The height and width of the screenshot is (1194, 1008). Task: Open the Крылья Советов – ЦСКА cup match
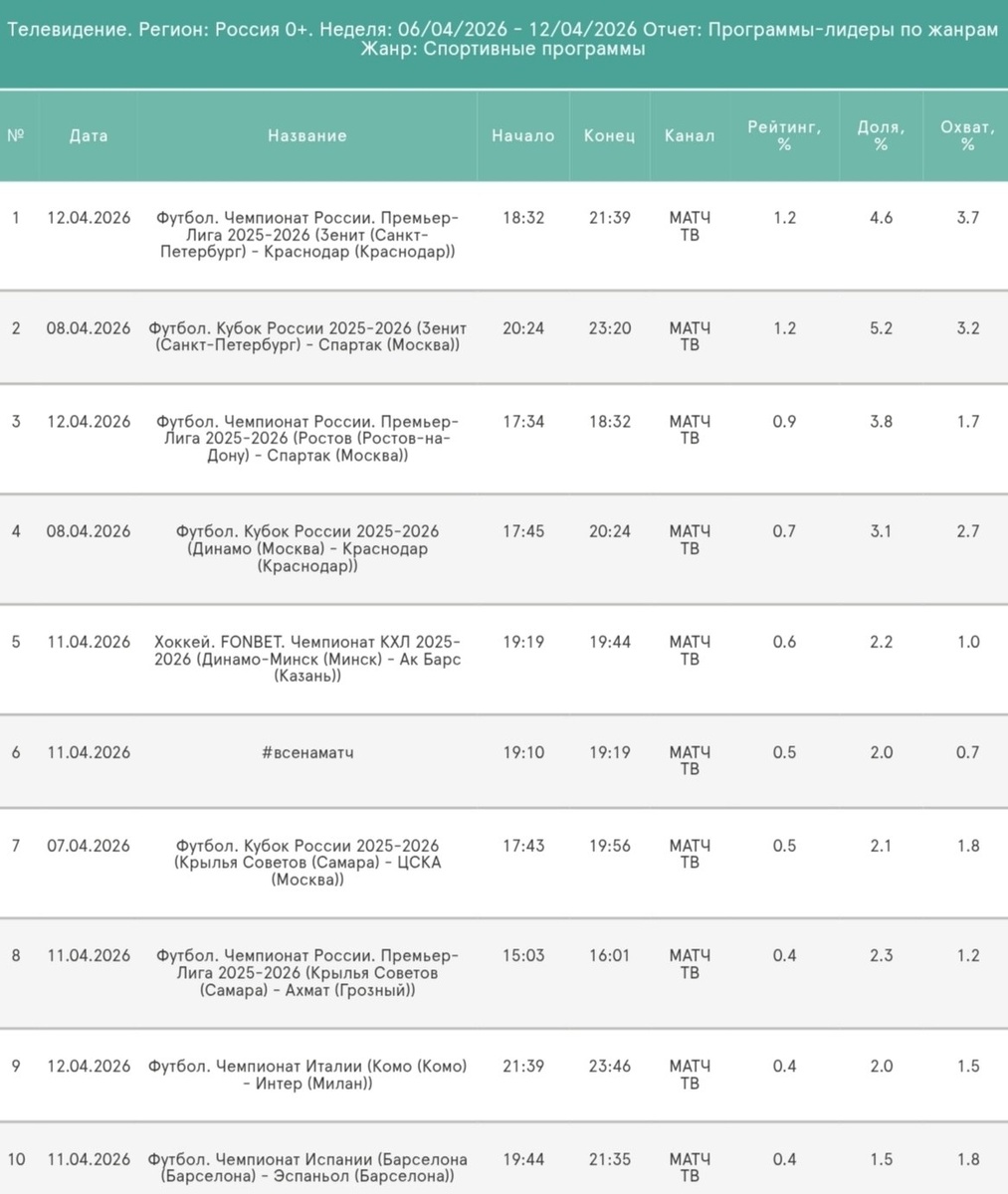pyautogui.click(x=307, y=863)
